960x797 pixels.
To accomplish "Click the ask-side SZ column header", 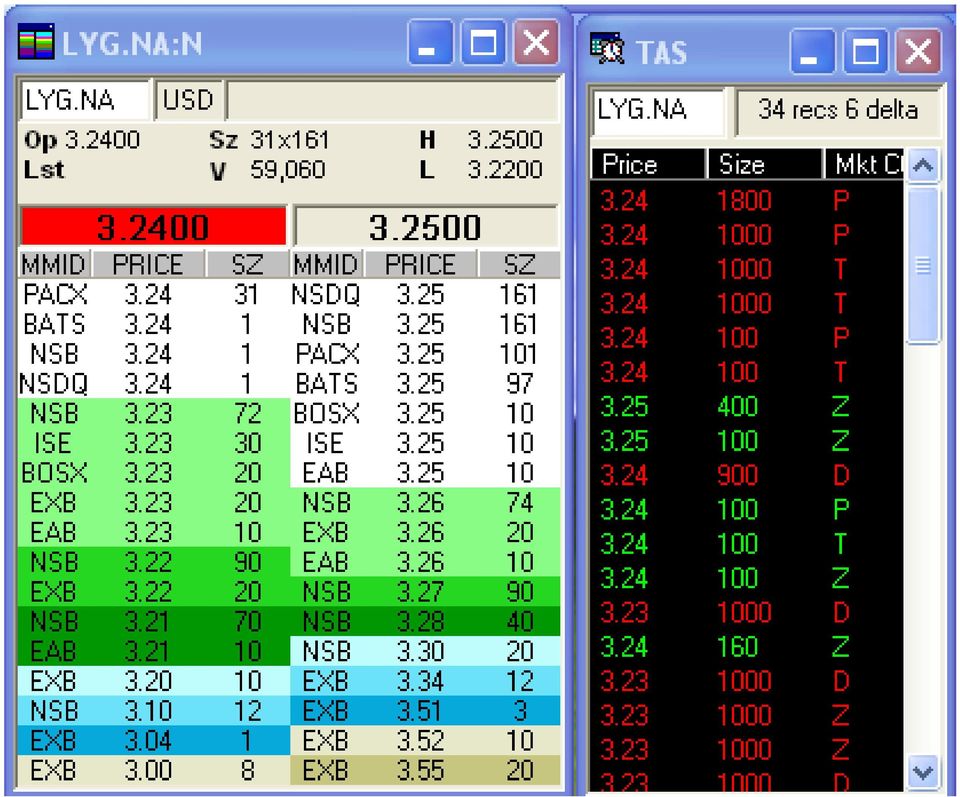I will pos(519,264).
